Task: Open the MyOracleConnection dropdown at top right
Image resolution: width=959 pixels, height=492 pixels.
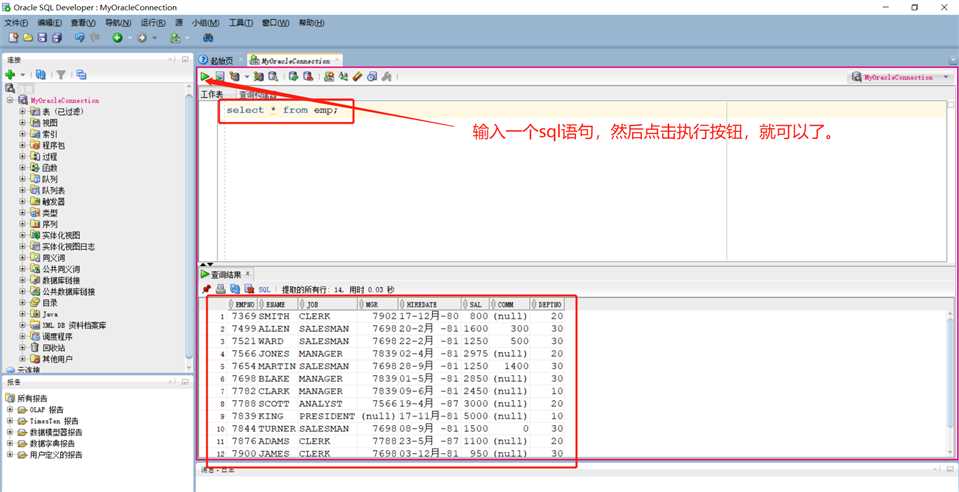Action: pyautogui.click(x=947, y=77)
